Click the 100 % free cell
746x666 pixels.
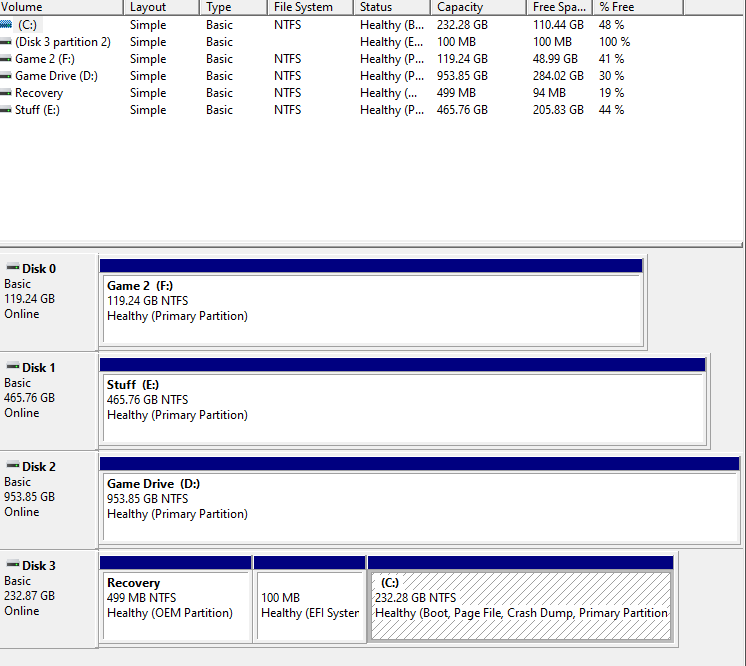[614, 42]
